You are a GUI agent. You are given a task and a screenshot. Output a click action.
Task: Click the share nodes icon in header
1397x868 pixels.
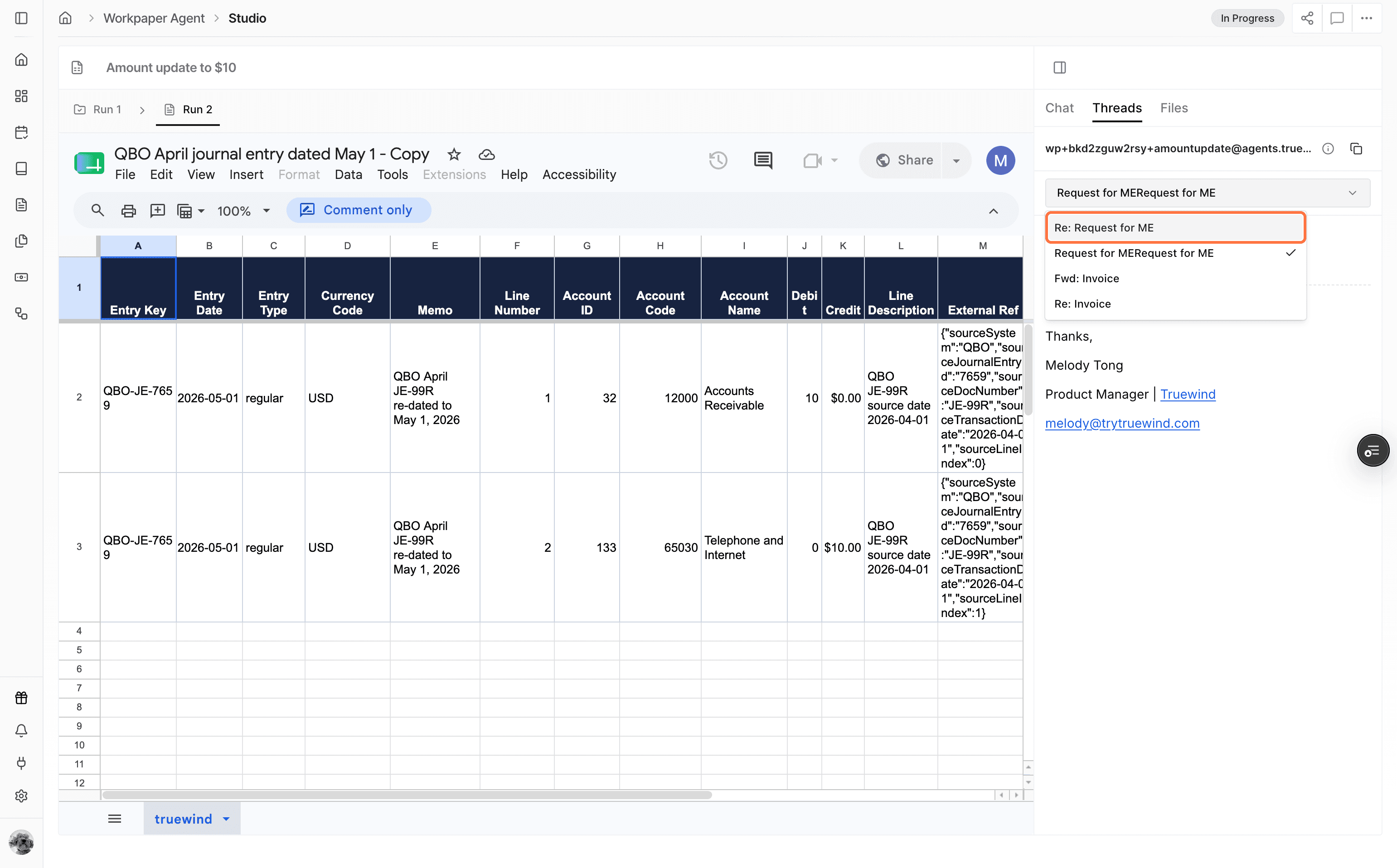(x=1307, y=18)
